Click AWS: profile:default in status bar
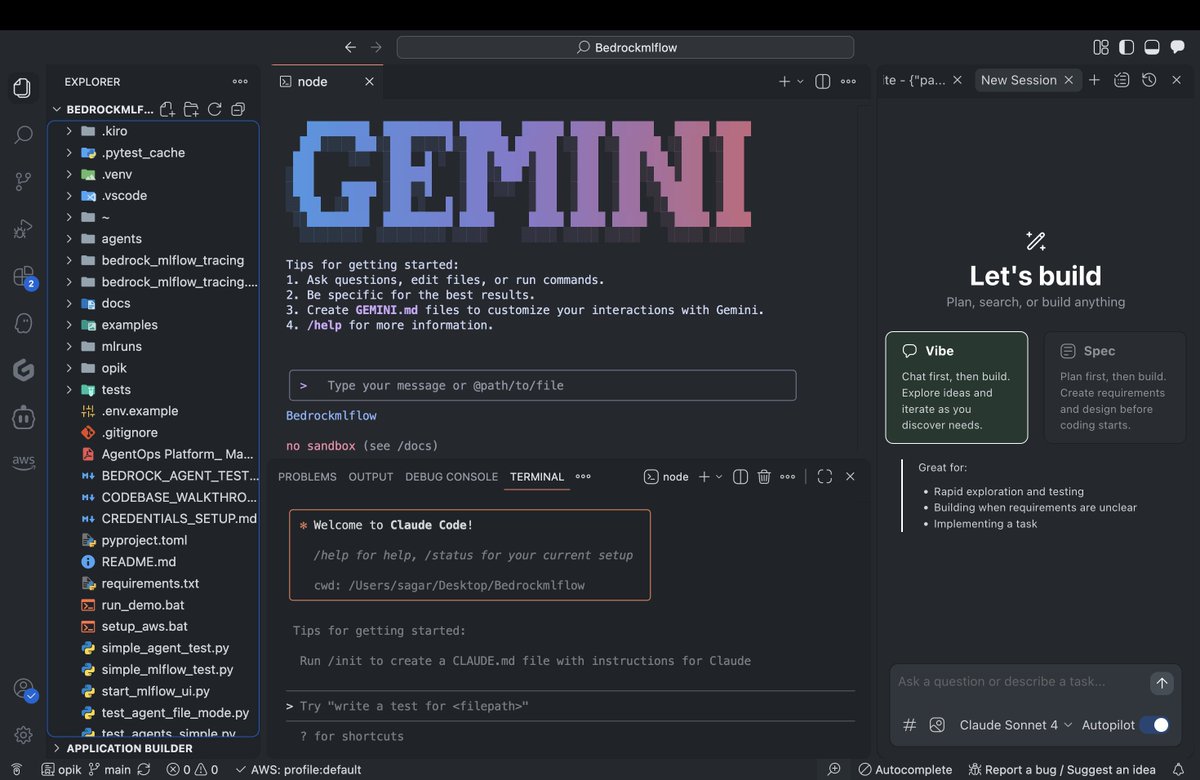The image size is (1200, 780). (x=298, y=770)
